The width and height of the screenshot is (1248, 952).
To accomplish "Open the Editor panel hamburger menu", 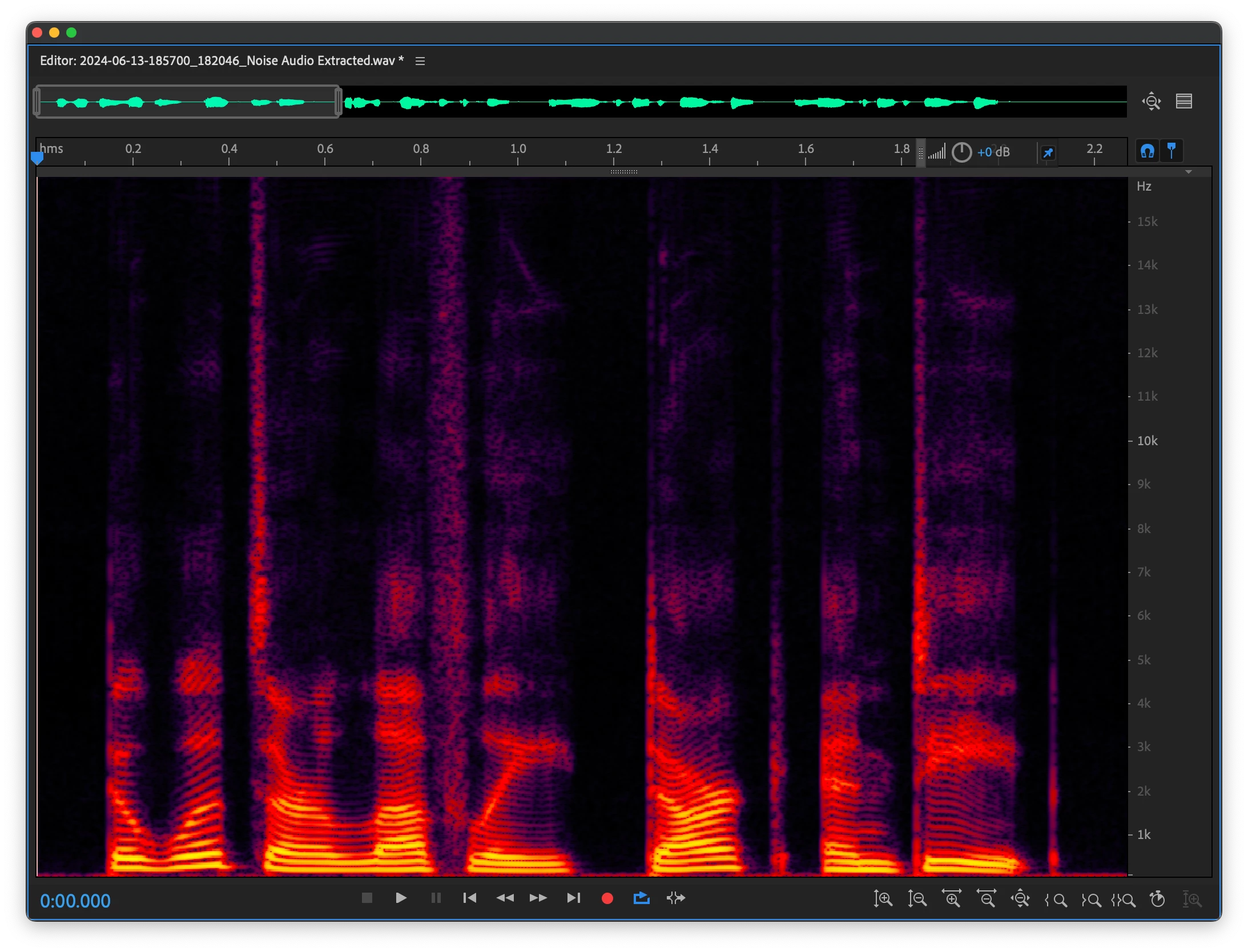I will 420,61.
